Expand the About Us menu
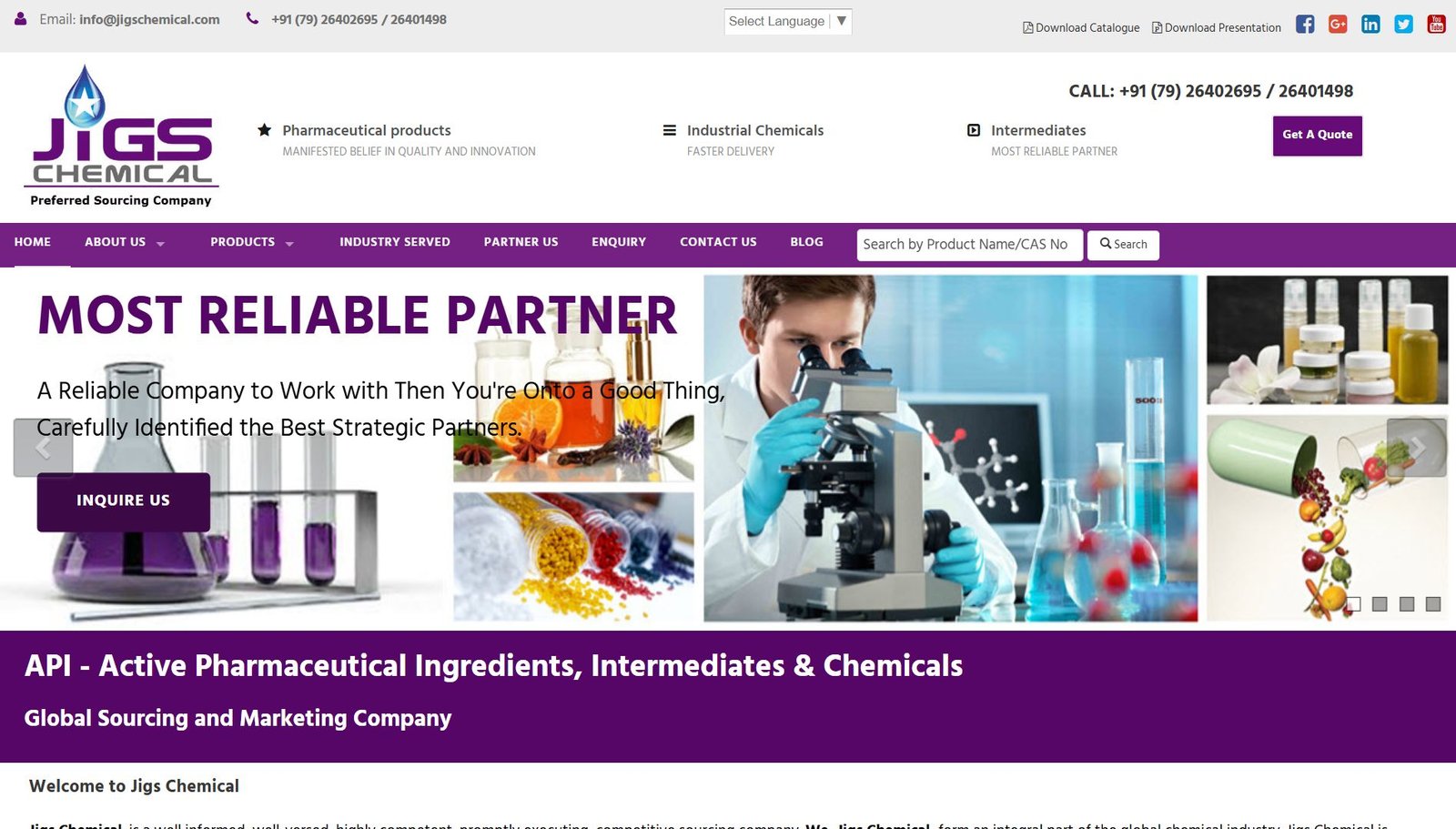Image resolution: width=1456 pixels, height=829 pixels. [x=125, y=242]
